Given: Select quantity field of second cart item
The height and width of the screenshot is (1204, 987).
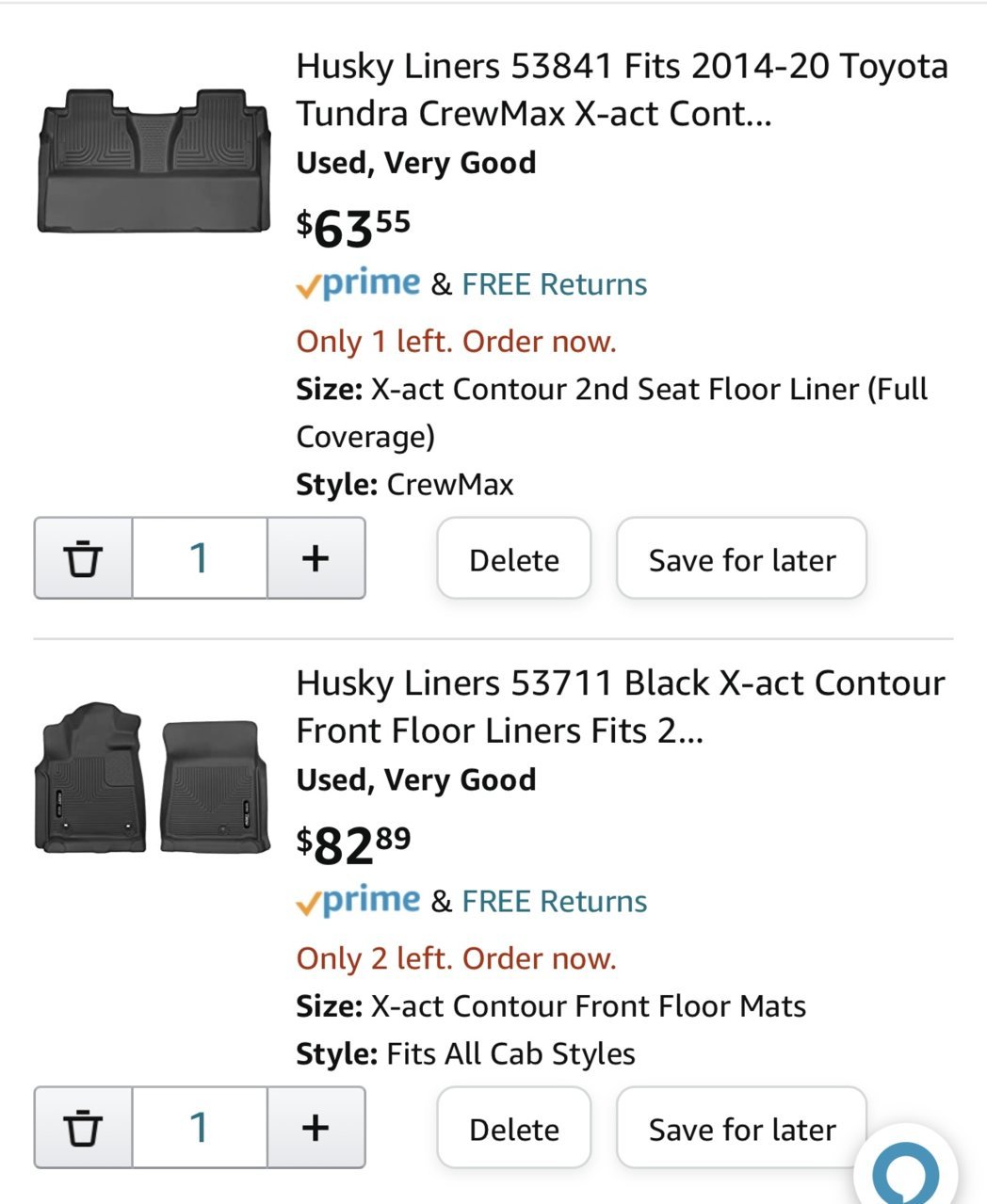Looking at the screenshot, I should pyautogui.click(x=200, y=1128).
